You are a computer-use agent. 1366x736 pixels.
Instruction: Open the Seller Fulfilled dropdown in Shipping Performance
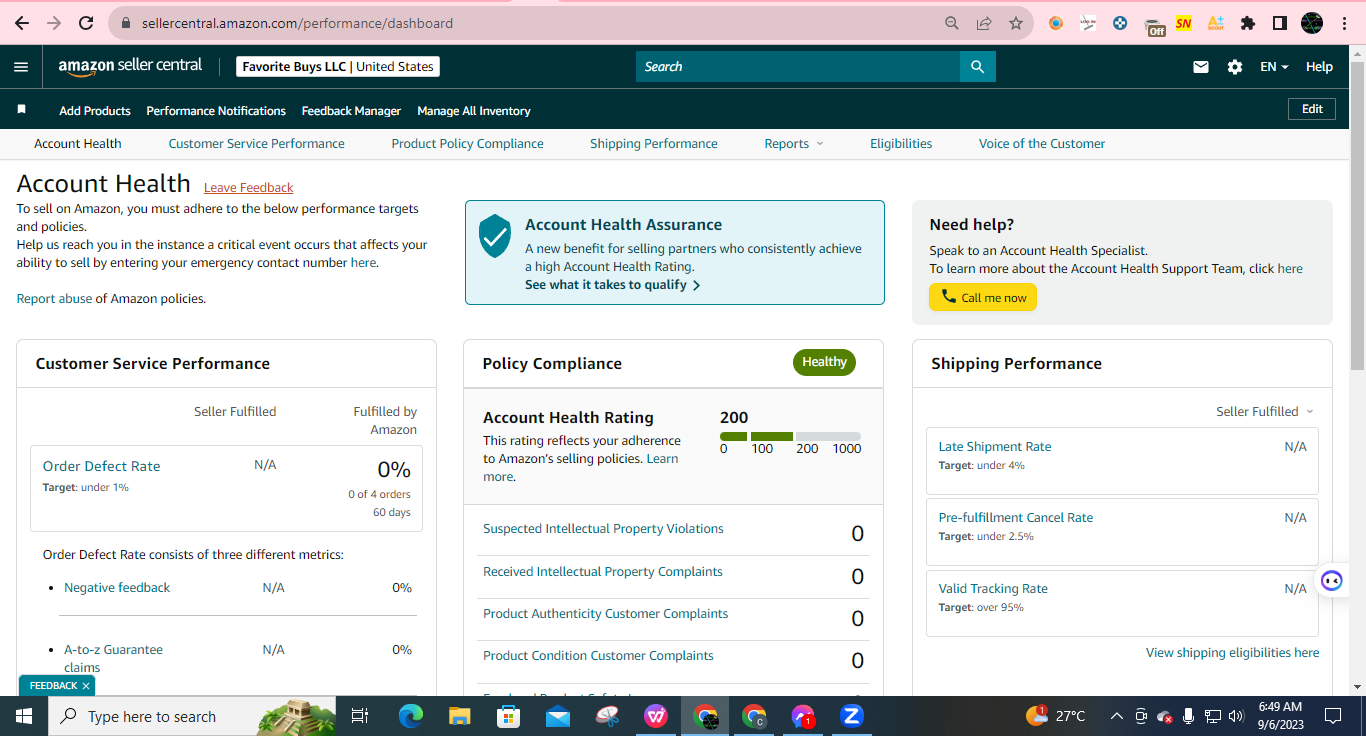coord(1265,411)
